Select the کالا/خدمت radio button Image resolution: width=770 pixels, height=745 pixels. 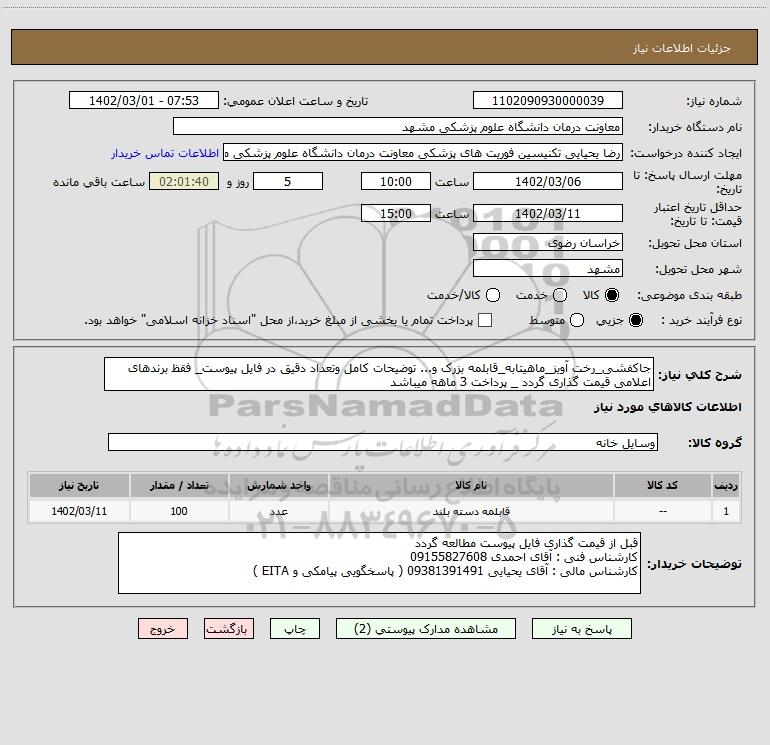coord(493,295)
